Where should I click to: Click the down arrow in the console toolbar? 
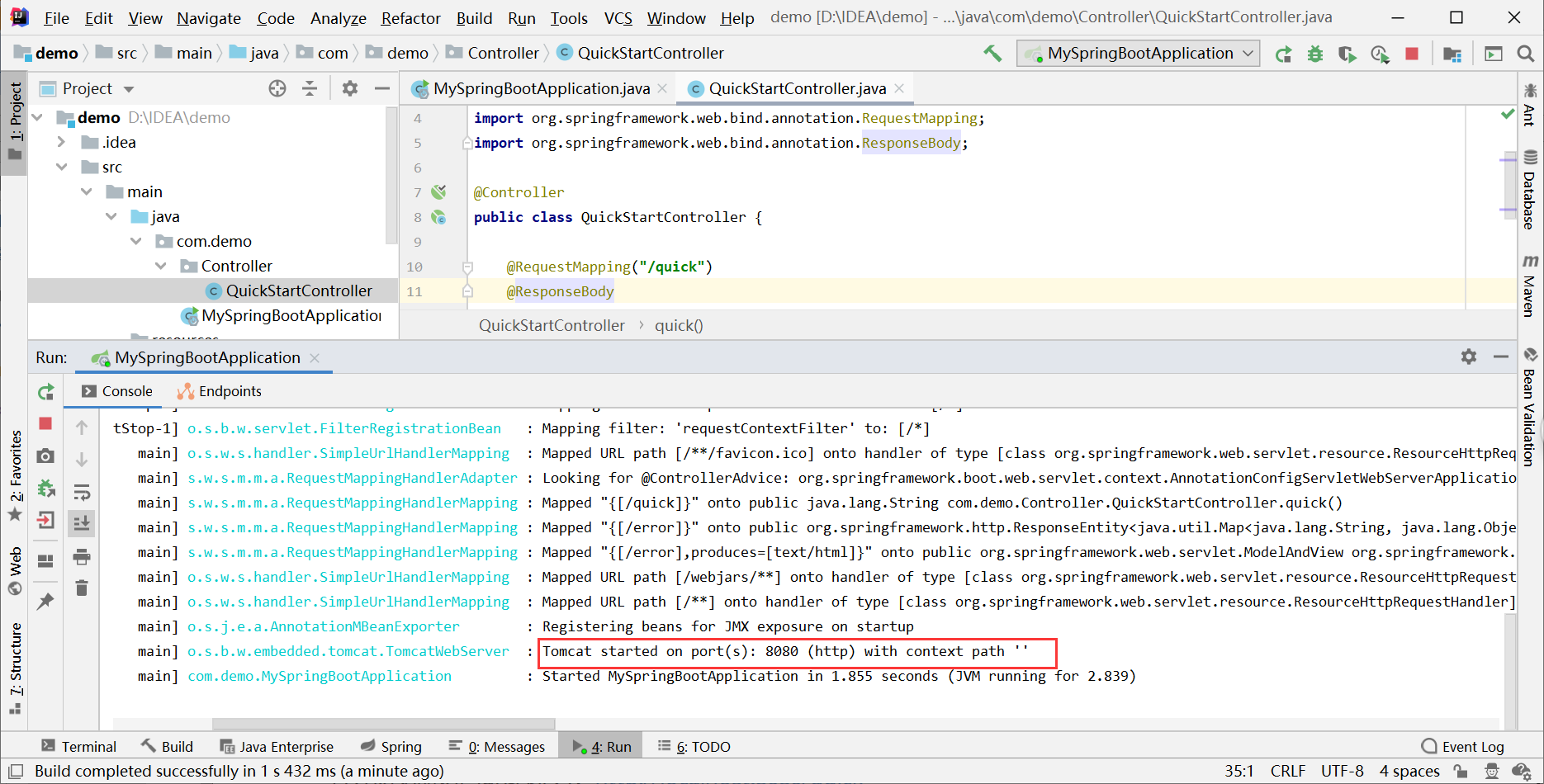(82, 460)
